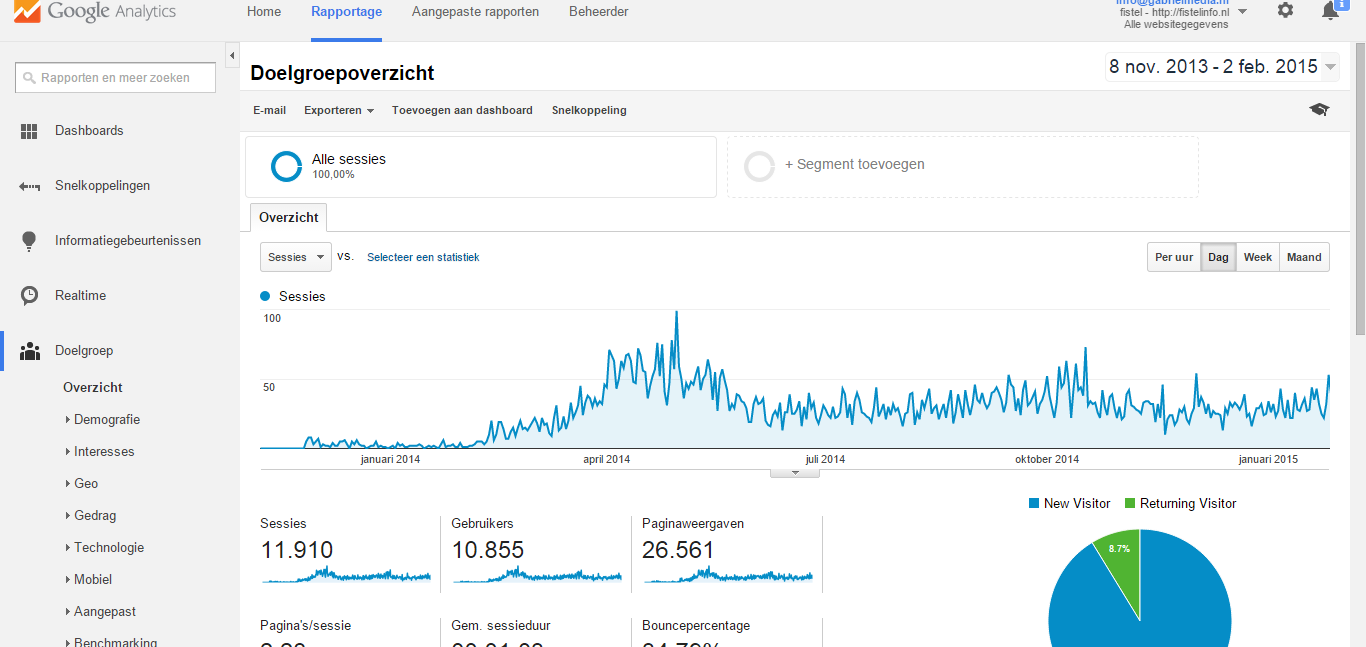Open the settings gear menu
The image size is (1366, 647).
click(1285, 10)
